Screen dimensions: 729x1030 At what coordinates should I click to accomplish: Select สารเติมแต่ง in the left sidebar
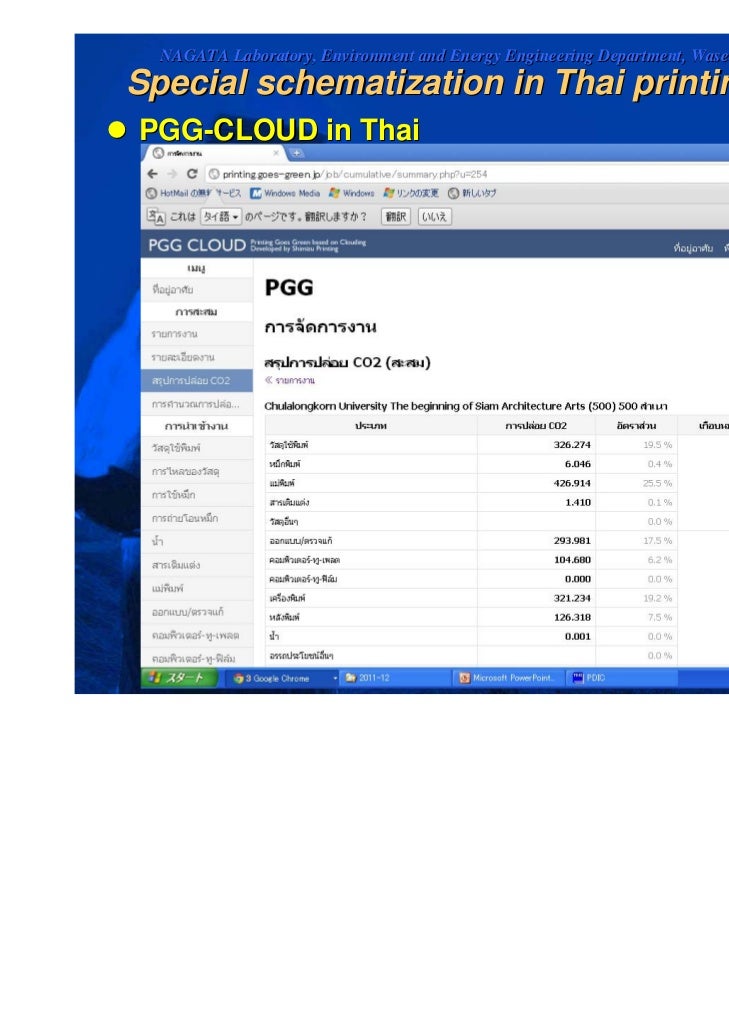point(196,565)
